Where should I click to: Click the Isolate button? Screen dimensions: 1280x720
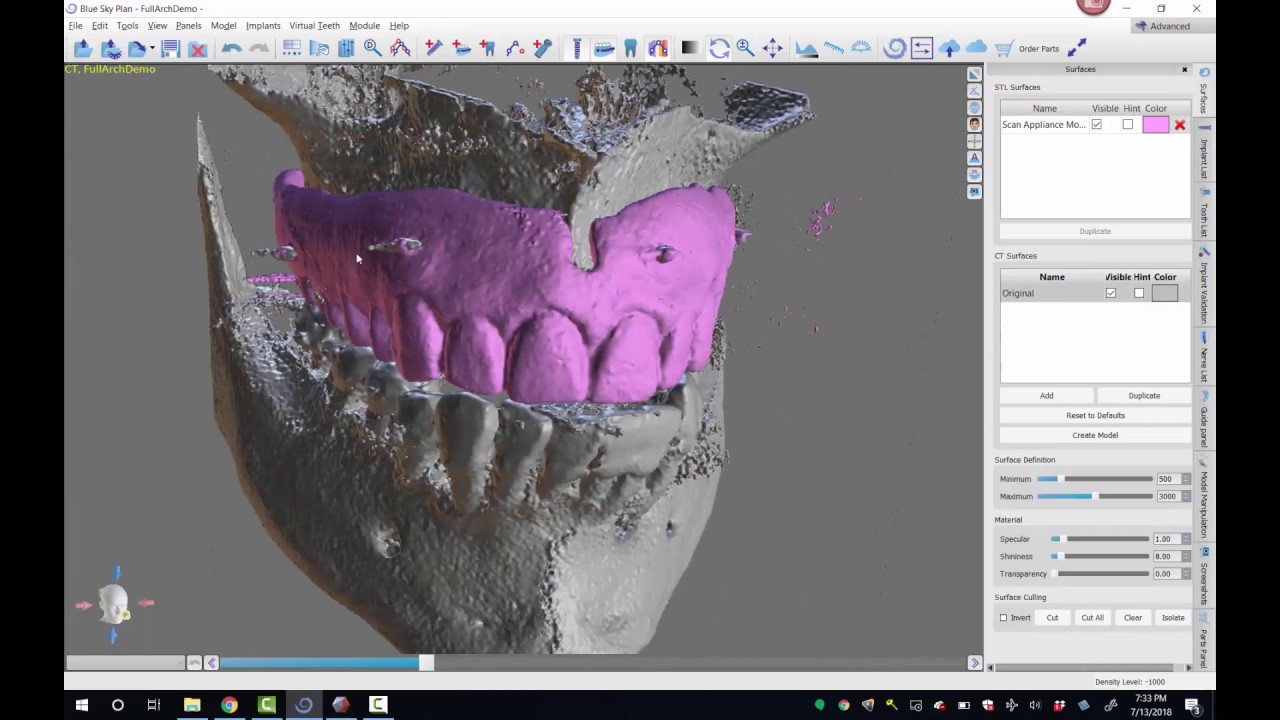(1173, 618)
